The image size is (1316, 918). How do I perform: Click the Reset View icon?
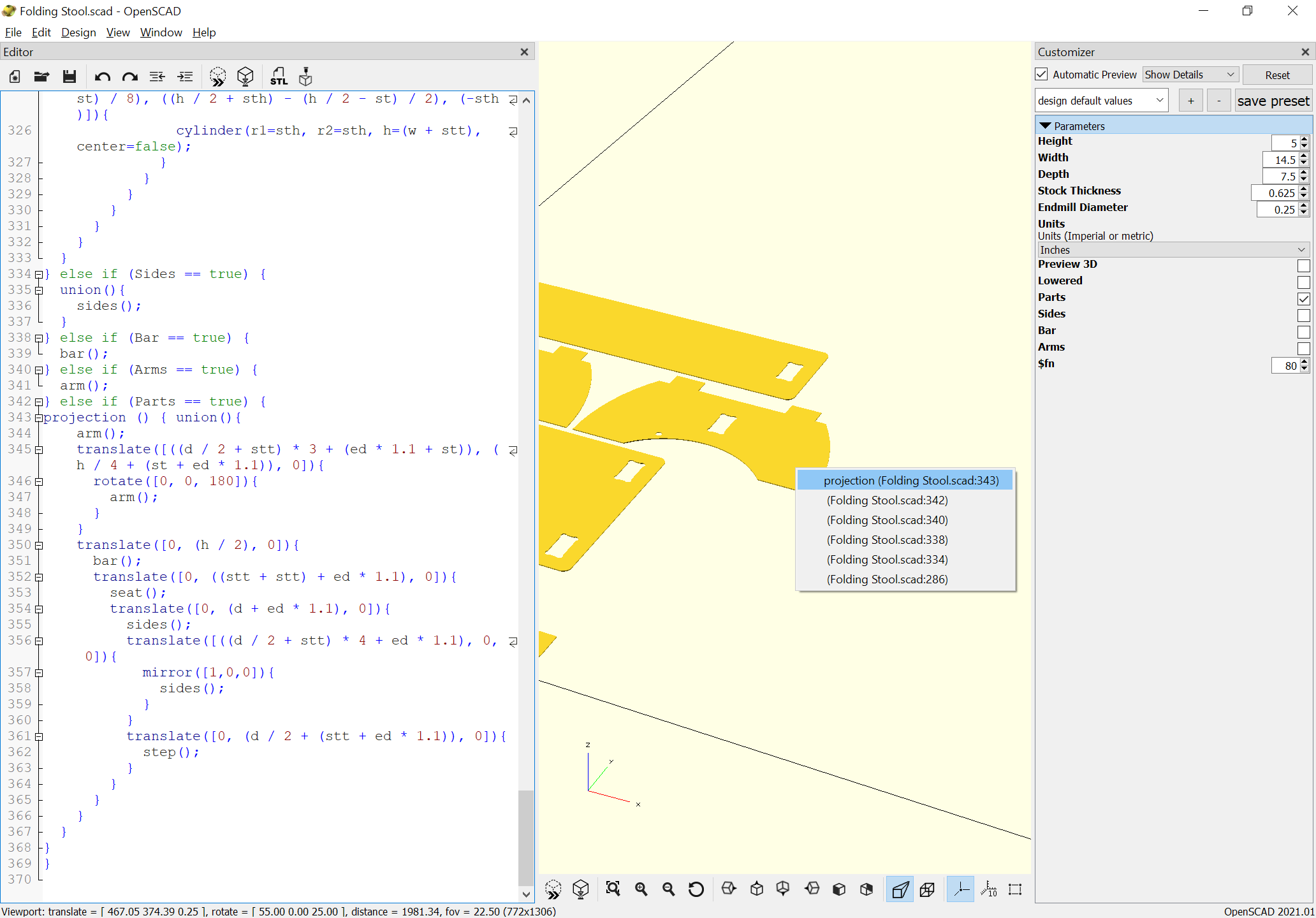[696, 889]
